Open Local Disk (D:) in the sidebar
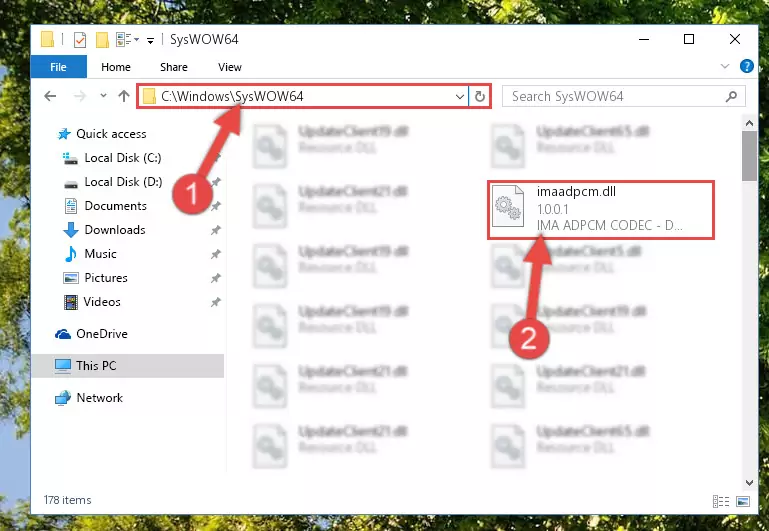This screenshot has height=531, width=769. pos(123,182)
